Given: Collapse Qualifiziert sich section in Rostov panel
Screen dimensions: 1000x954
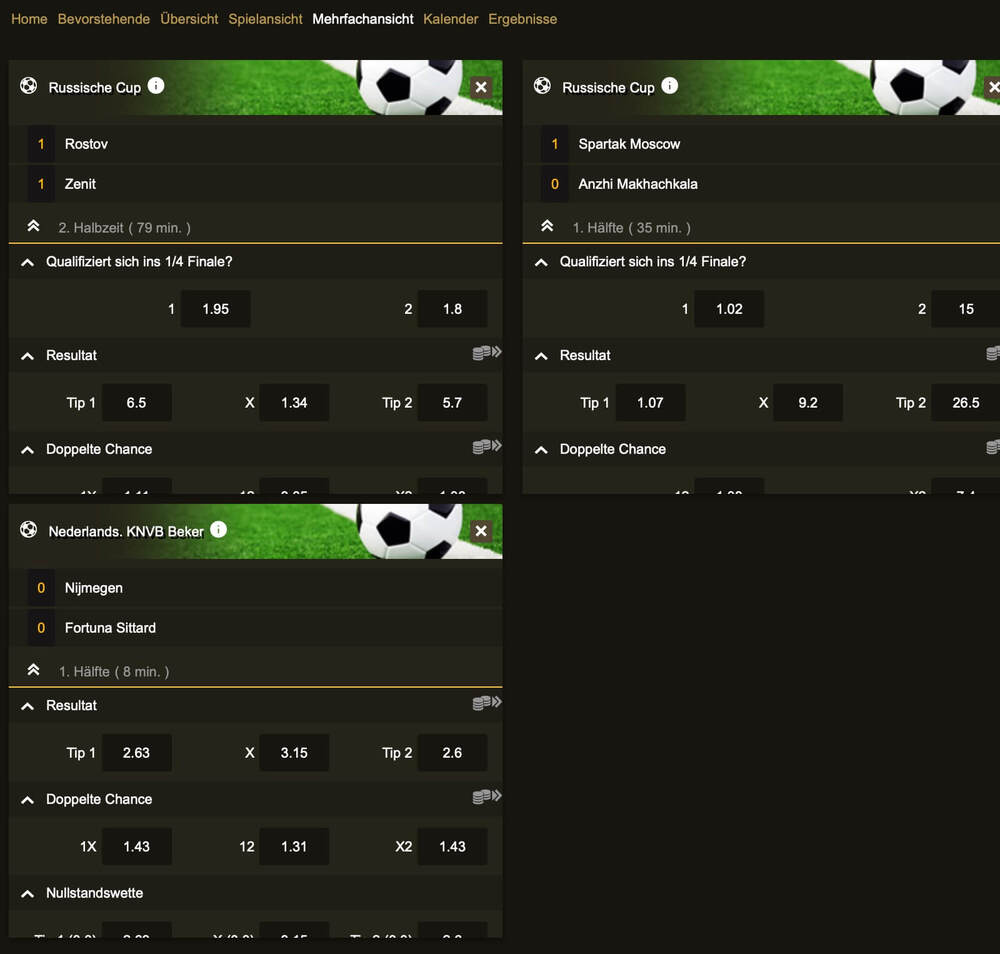Looking at the screenshot, I should [x=27, y=262].
